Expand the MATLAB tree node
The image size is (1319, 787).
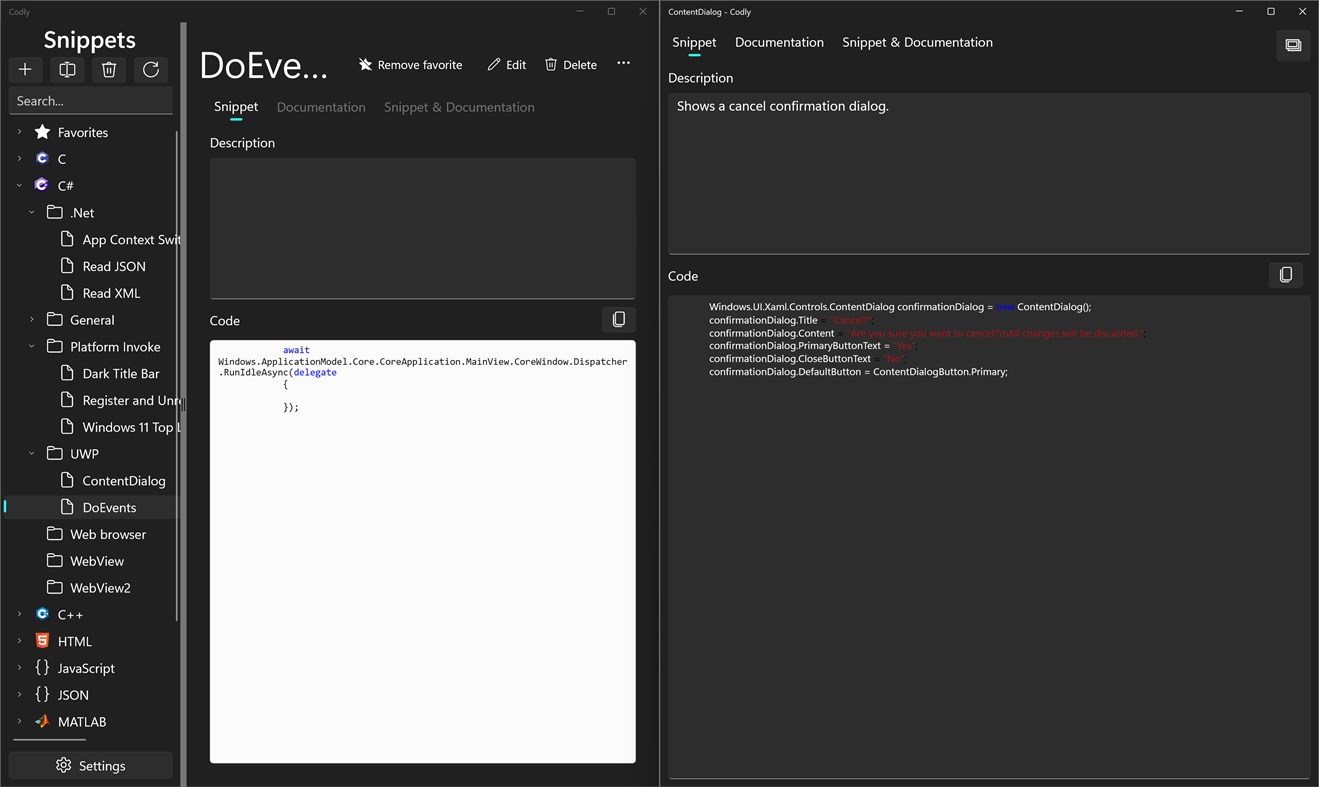[19, 721]
